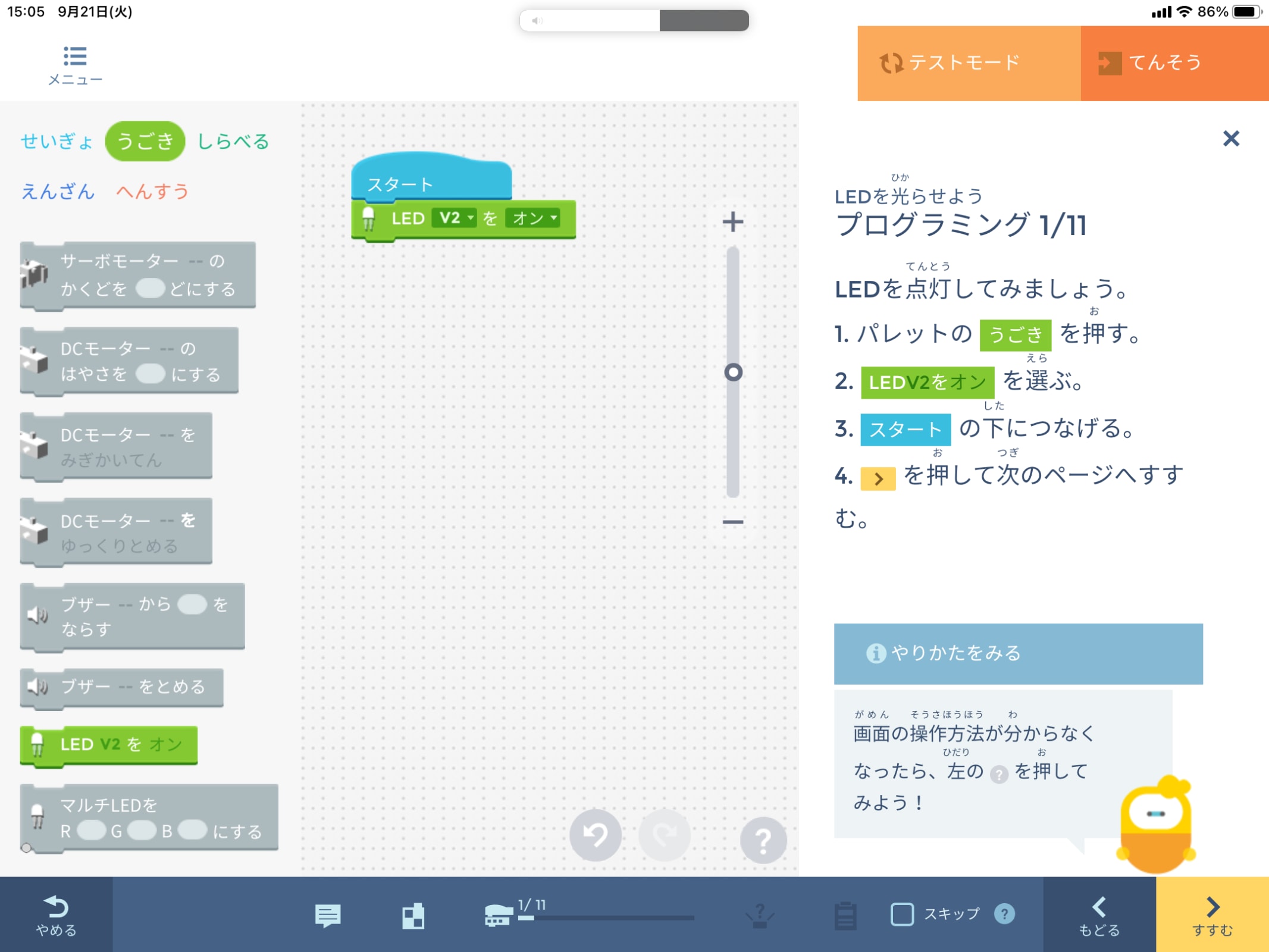Image resolution: width=1269 pixels, height=952 pixels.
Task: Click the zoom slider handle
Action: tap(733, 372)
